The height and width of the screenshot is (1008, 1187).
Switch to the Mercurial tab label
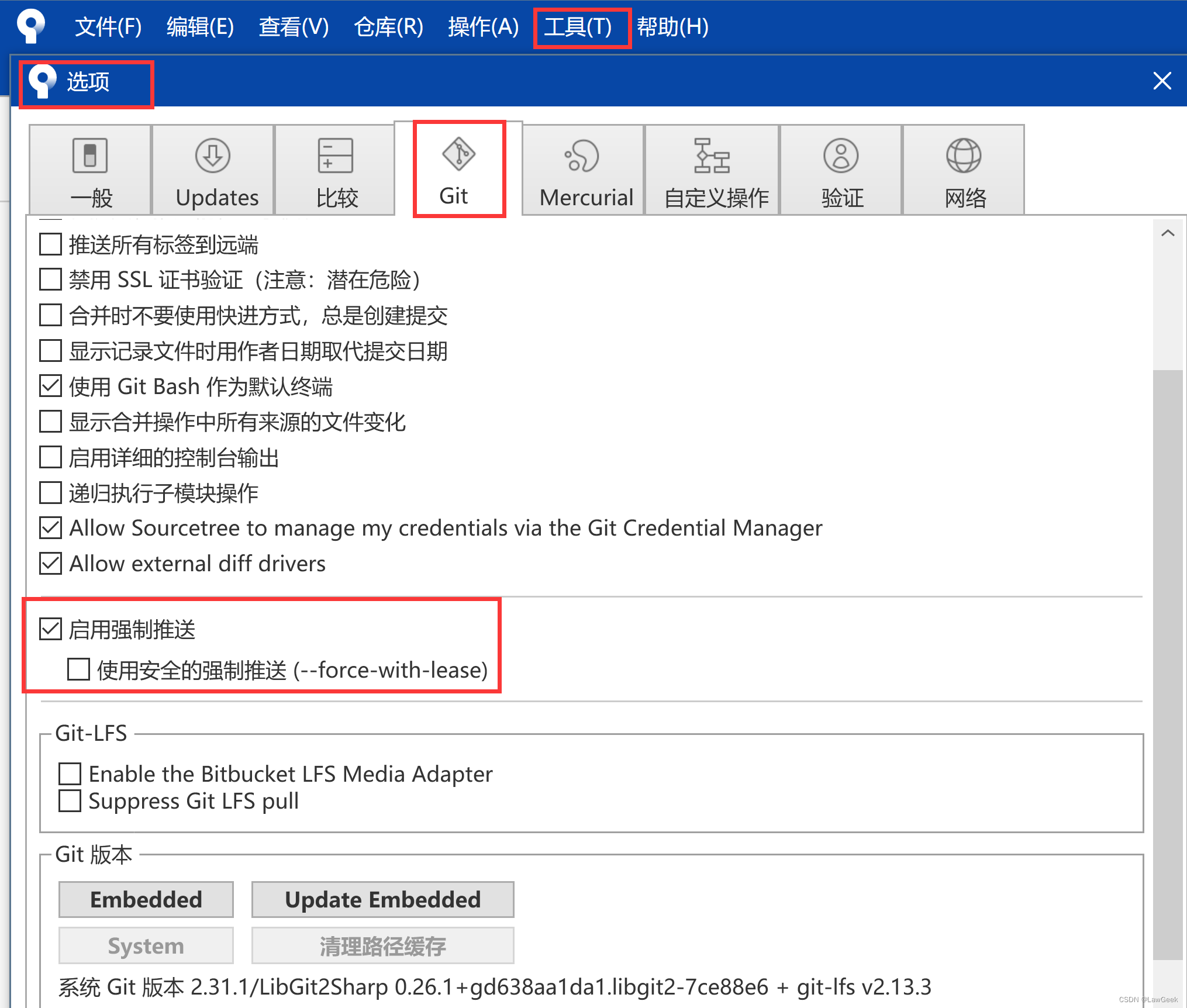pyautogui.click(x=586, y=198)
